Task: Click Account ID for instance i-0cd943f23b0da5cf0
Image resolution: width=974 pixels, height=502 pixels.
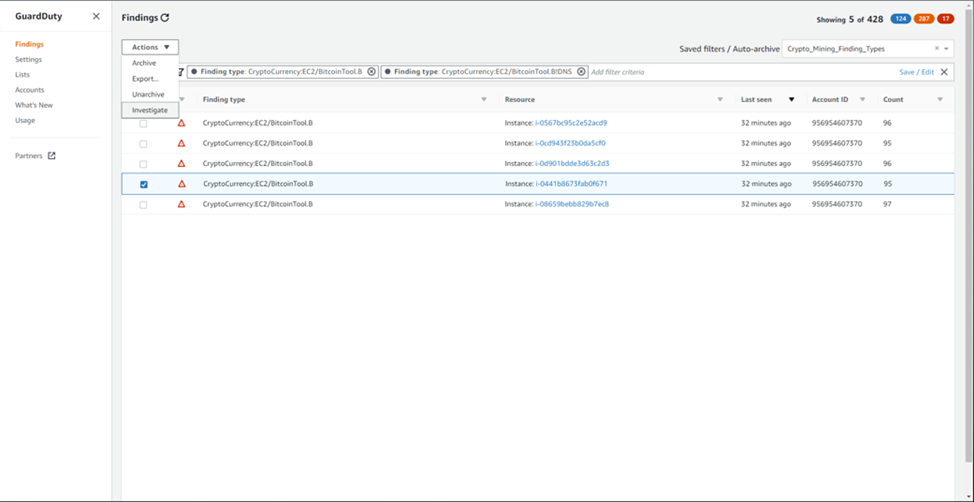Action: coord(837,143)
